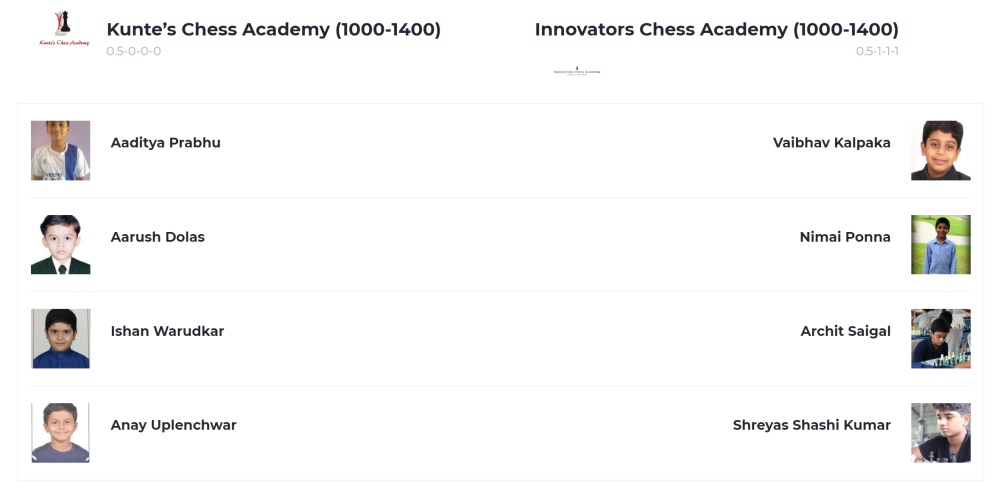Click the 0.5-1-1-1 score text
The image size is (1000, 489).
pos(877,51)
